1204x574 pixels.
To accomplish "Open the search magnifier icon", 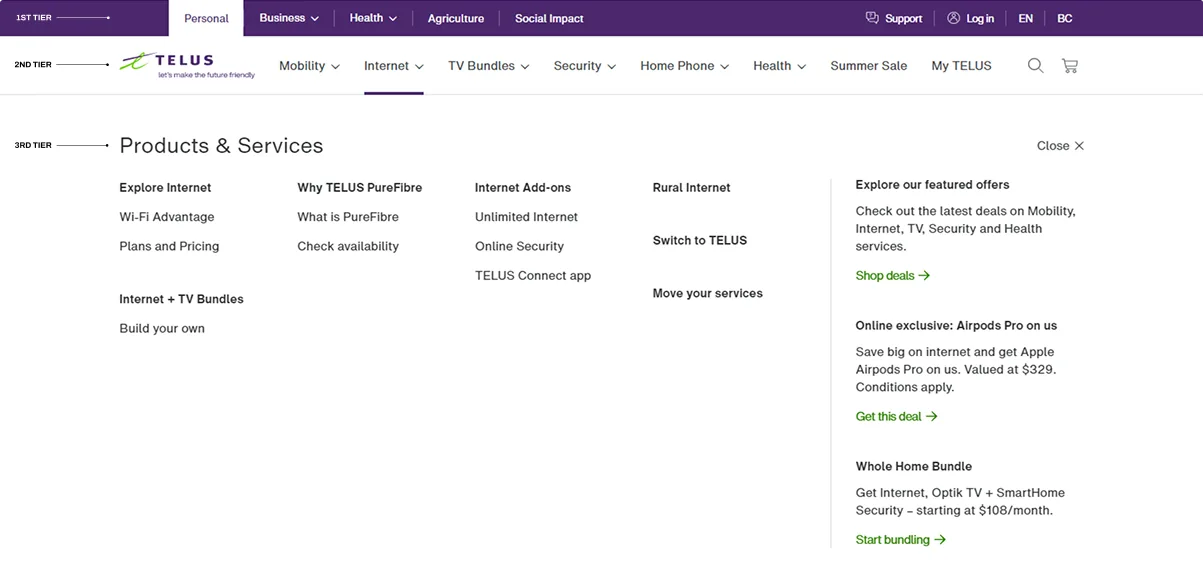I will coord(1036,66).
